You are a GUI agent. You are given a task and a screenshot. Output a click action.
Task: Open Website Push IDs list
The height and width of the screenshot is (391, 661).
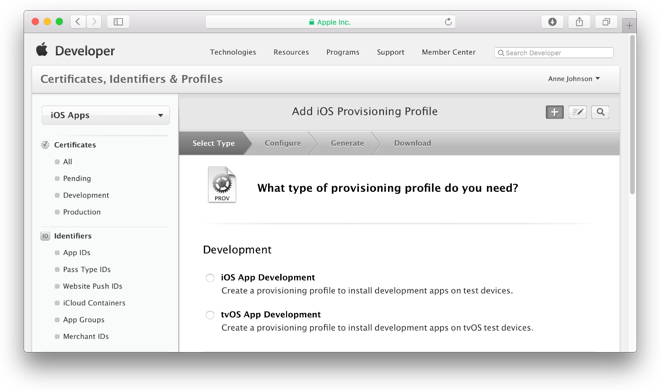click(x=93, y=286)
